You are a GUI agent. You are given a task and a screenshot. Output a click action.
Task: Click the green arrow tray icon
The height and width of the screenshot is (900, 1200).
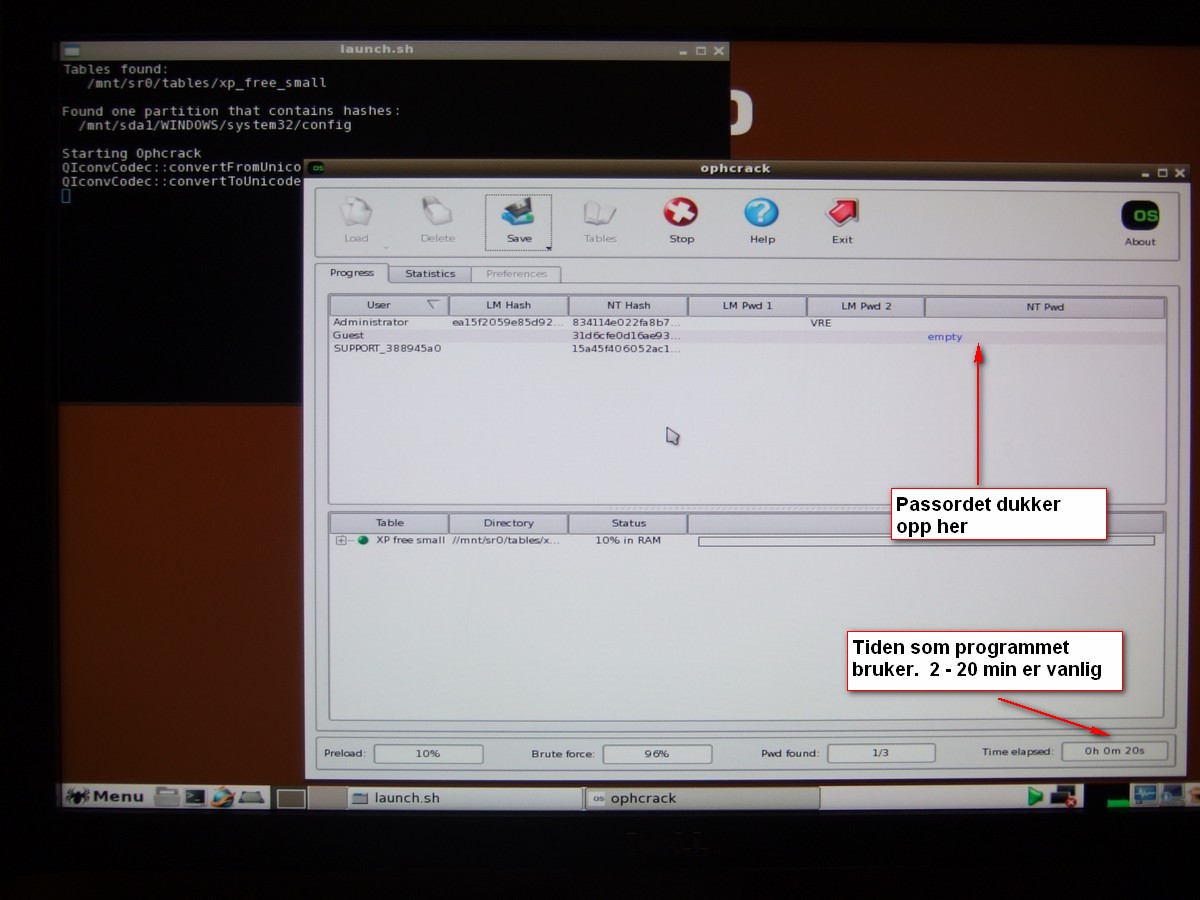click(x=1035, y=797)
